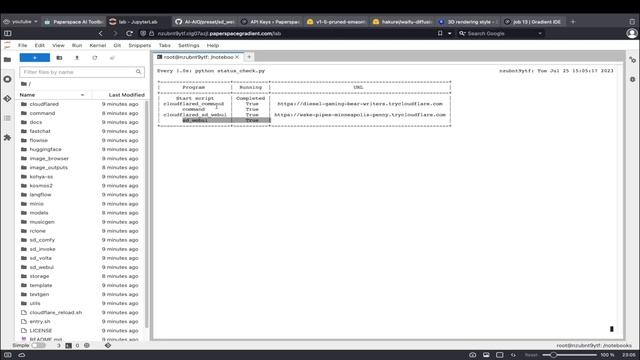Open the Extension Manager puzzle icon
The image size is (640, 360).
click(x=7, y=138)
